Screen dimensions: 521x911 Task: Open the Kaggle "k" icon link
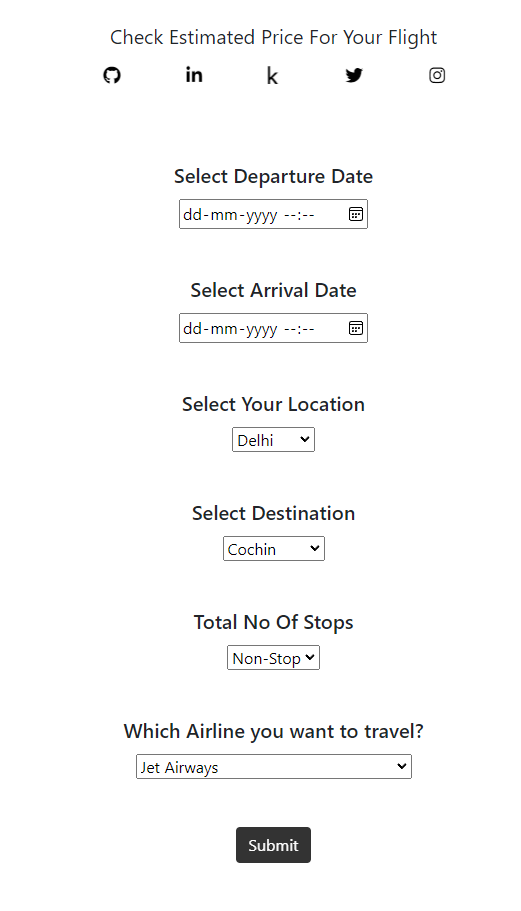(x=272, y=76)
